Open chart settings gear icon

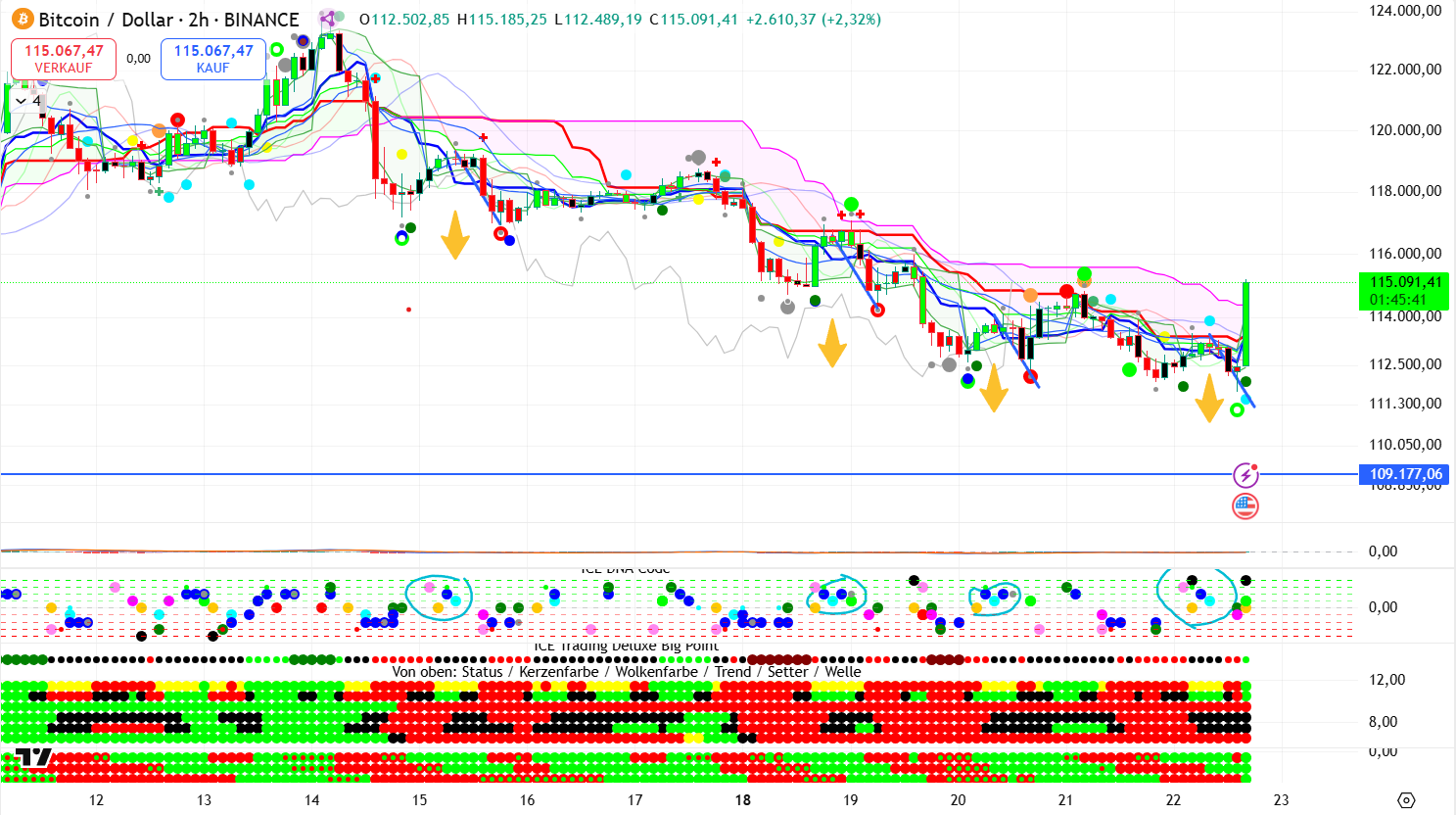[1406, 799]
